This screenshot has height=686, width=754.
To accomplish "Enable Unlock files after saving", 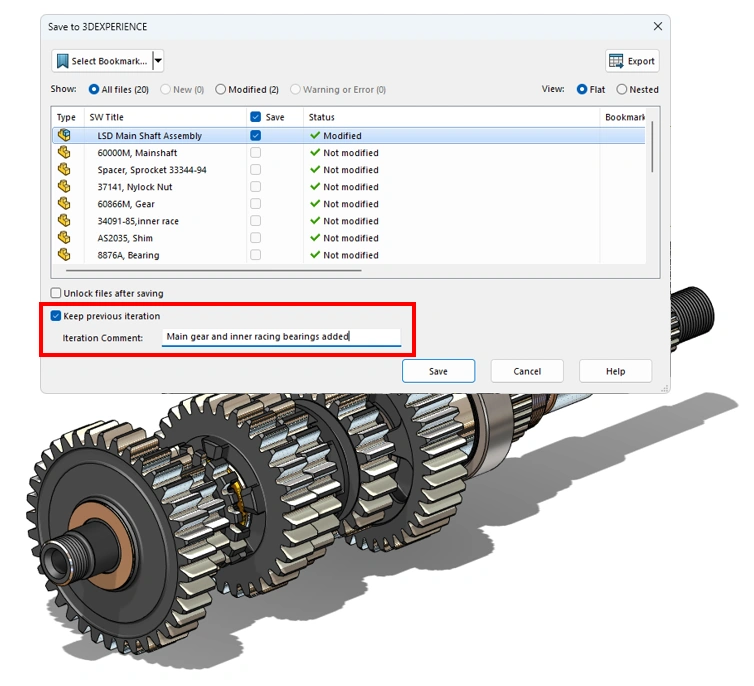I will [56, 293].
